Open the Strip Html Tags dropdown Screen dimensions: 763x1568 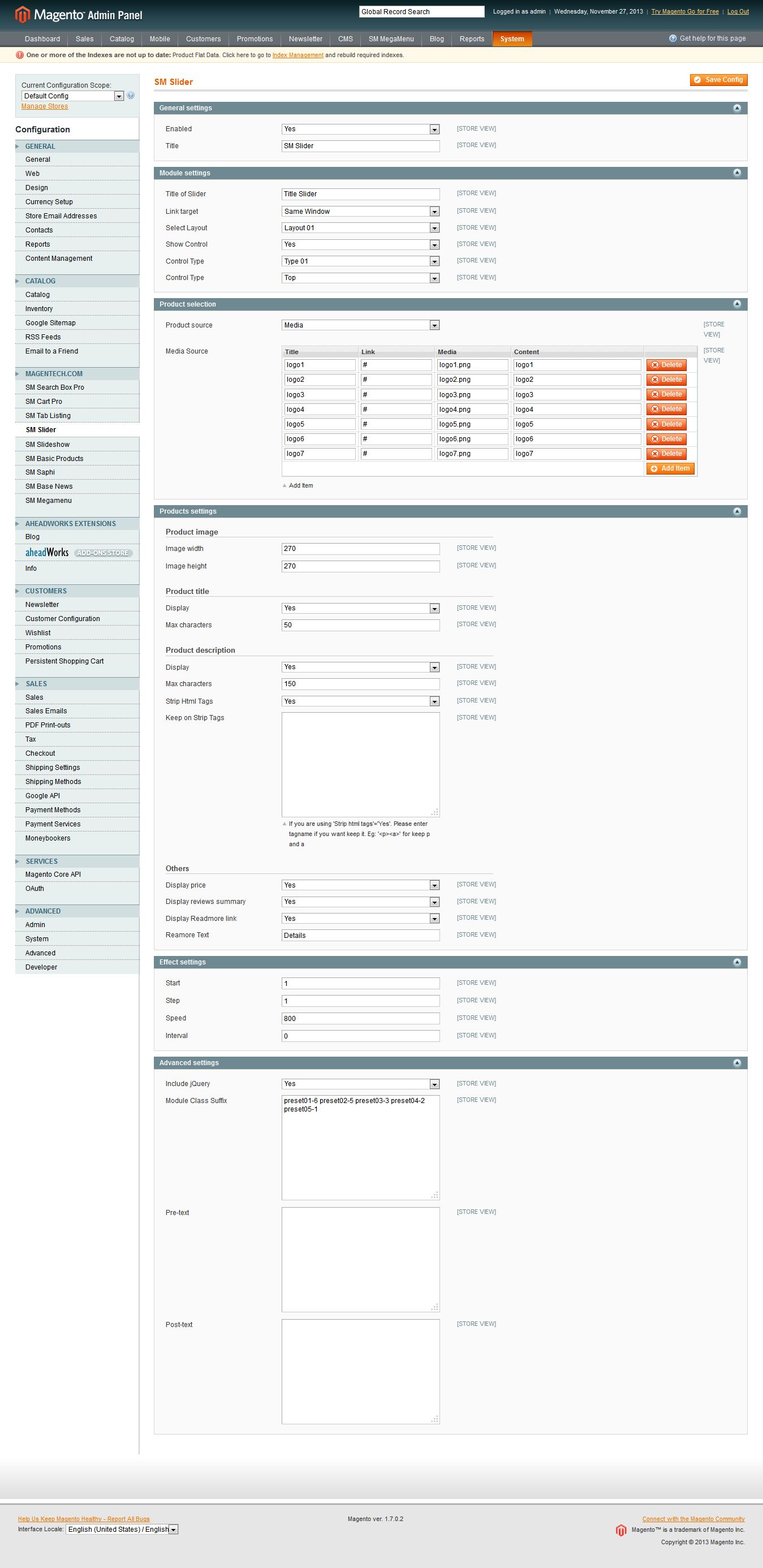(x=360, y=701)
